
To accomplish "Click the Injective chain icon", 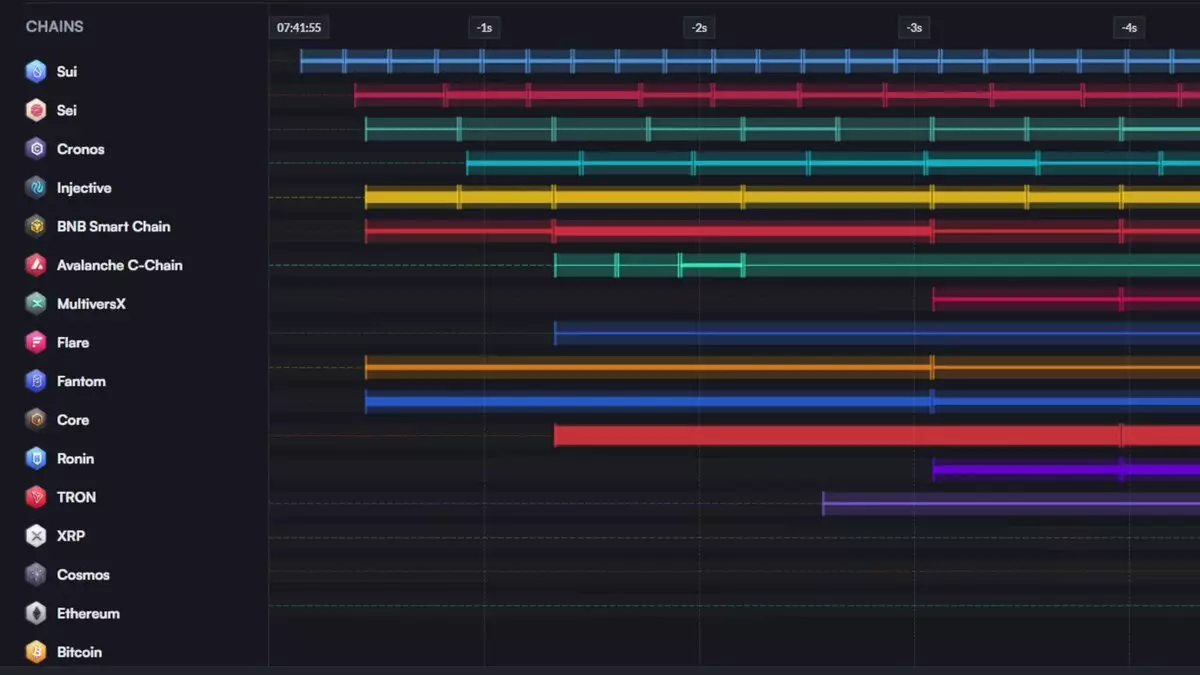I will [36, 187].
